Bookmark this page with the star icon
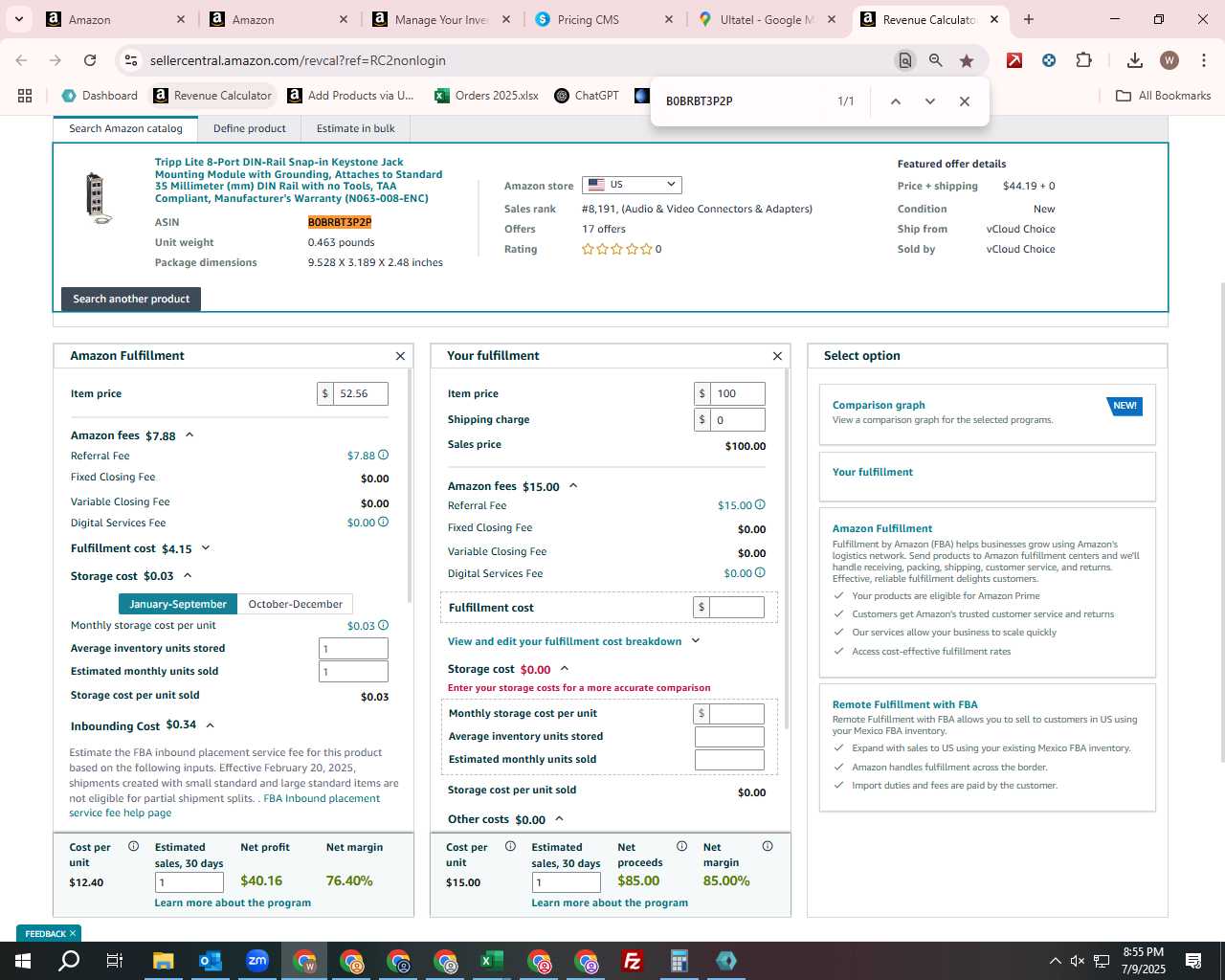This screenshot has width=1225, height=980. [x=967, y=60]
